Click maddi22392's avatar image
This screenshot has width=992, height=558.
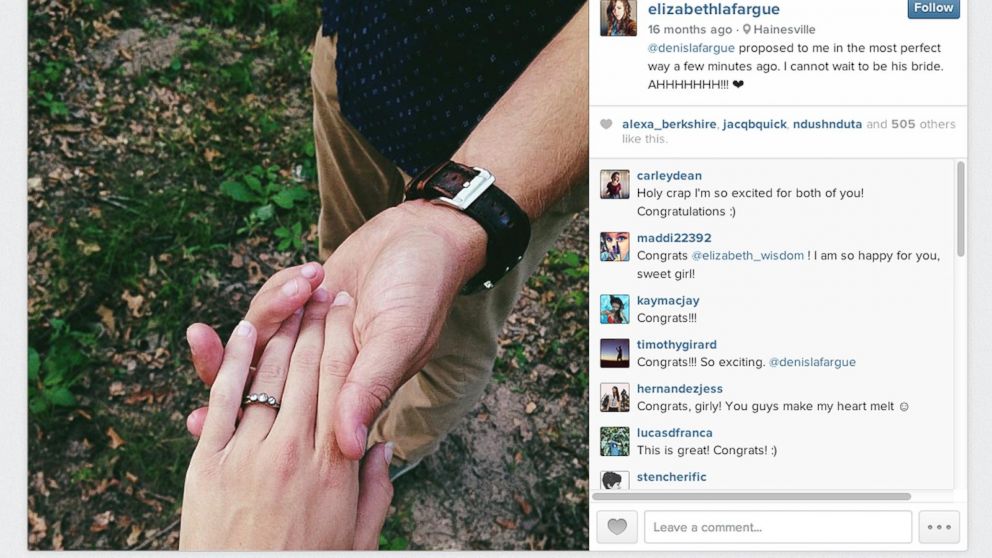click(614, 247)
